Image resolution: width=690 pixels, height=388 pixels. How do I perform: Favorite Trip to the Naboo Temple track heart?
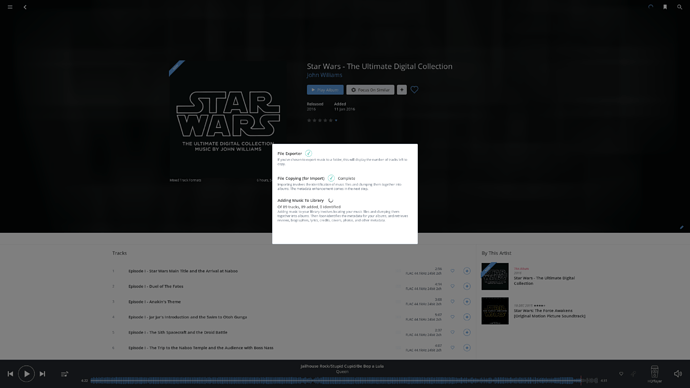pos(452,348)
